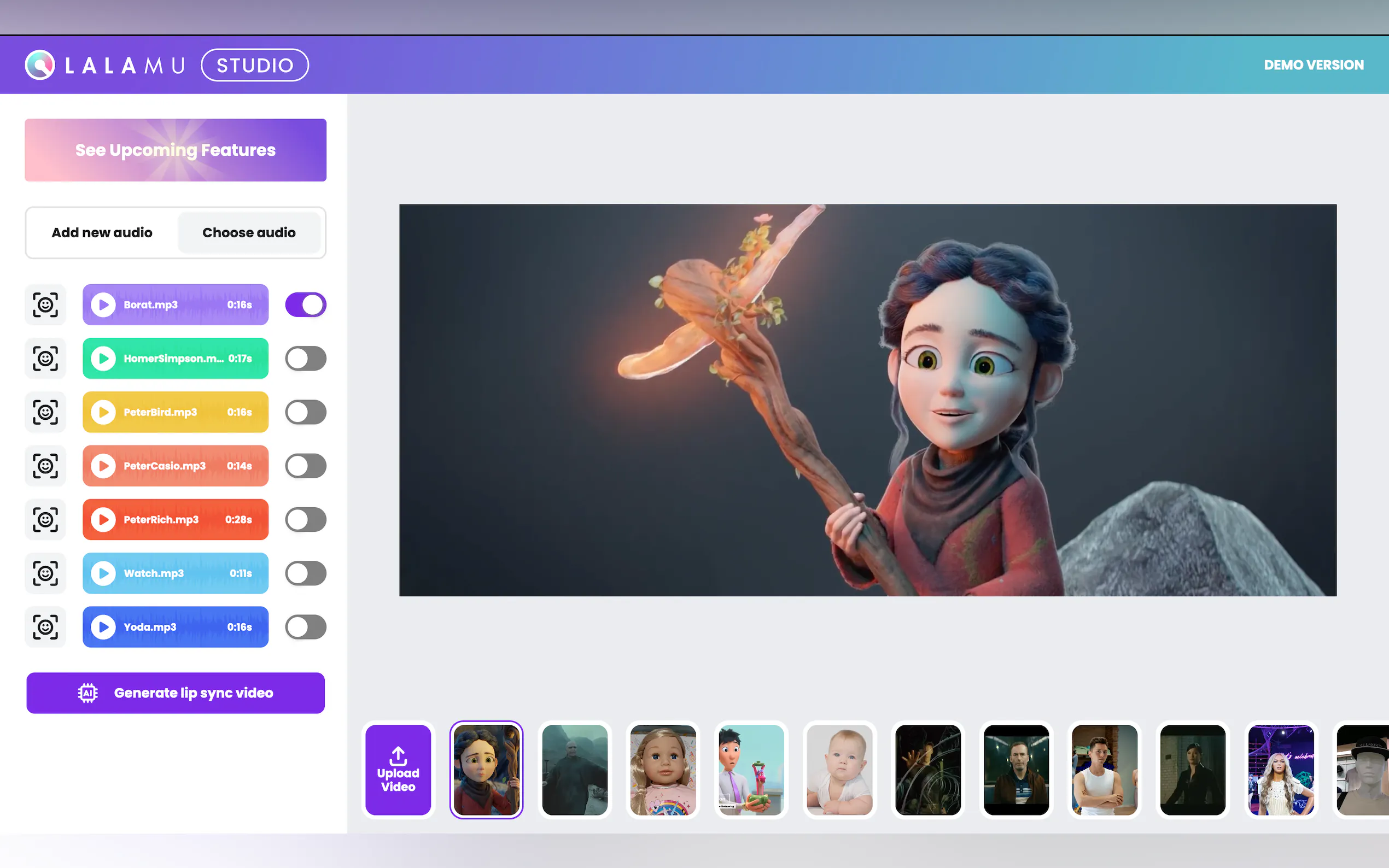
Task: Click the Lalamu logo icon
Action: click(40, 65)
